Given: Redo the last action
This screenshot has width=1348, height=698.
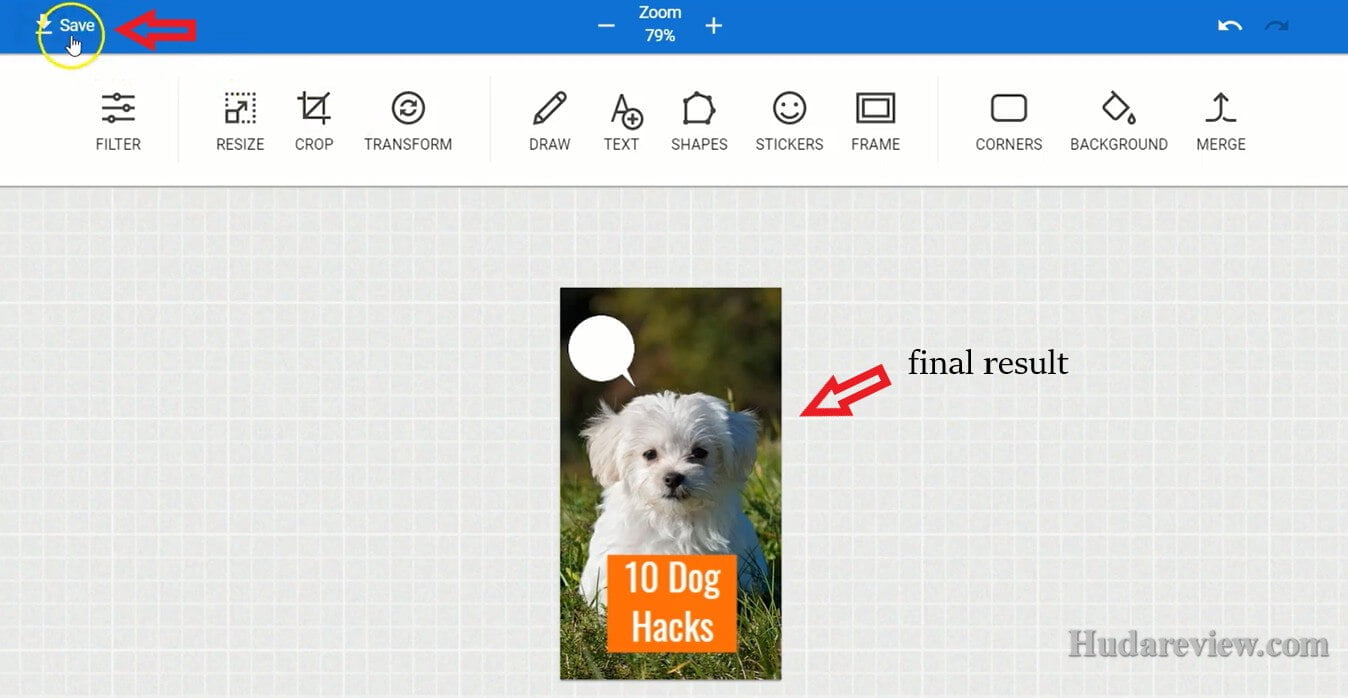Looking at the screenshot, I should (1276, 26).
